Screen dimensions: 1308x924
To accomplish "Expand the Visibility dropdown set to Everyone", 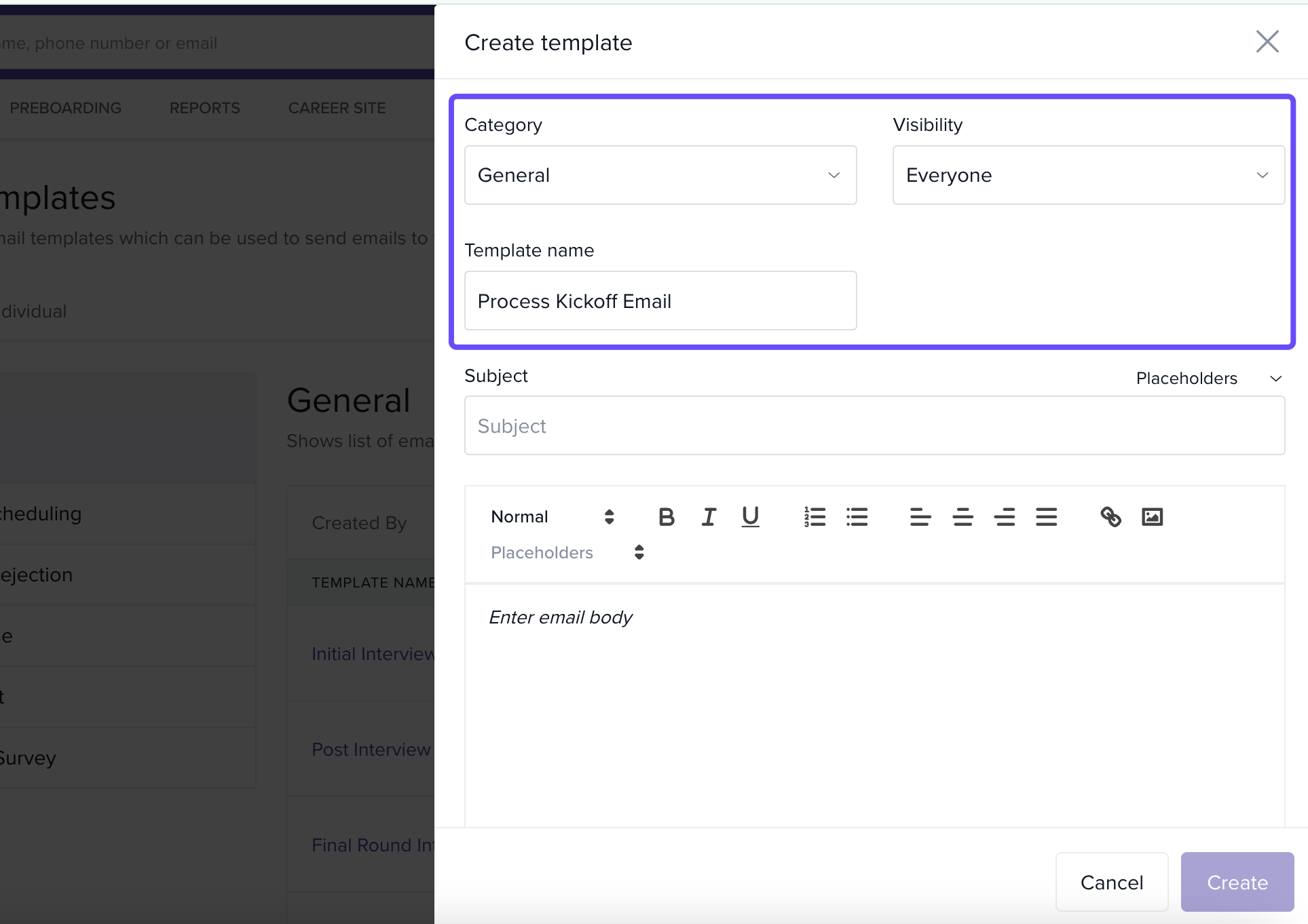I will 1088,175.
